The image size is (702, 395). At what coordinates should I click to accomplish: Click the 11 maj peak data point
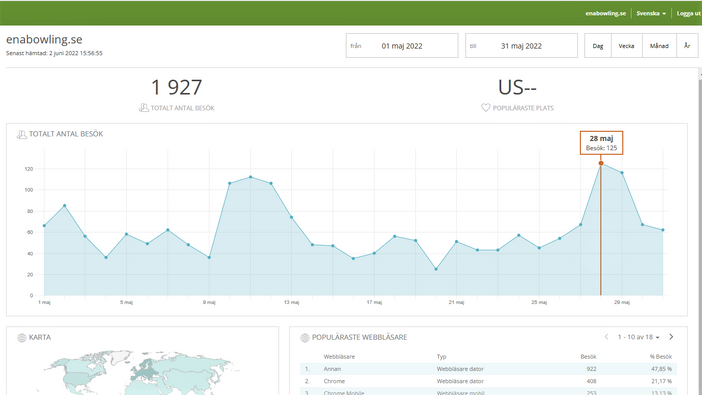250,177
